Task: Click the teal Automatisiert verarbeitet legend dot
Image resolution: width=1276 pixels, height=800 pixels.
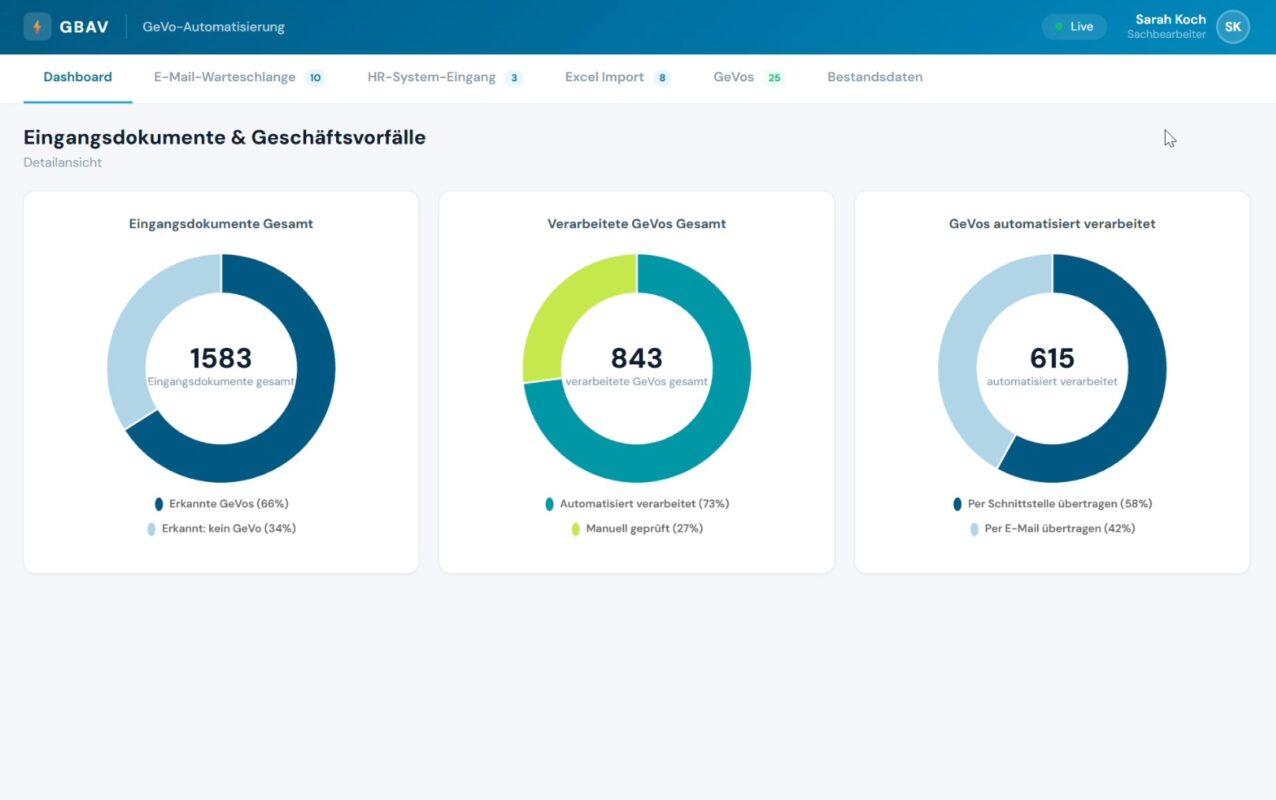Action: (549, 504)
